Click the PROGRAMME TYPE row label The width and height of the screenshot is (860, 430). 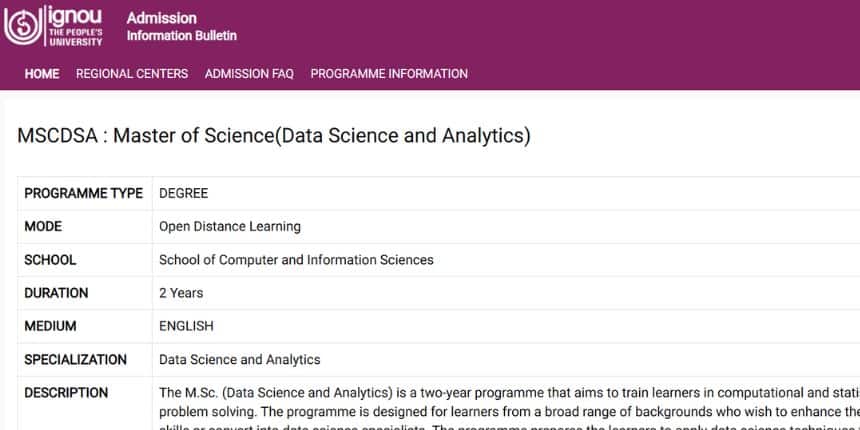83,193
